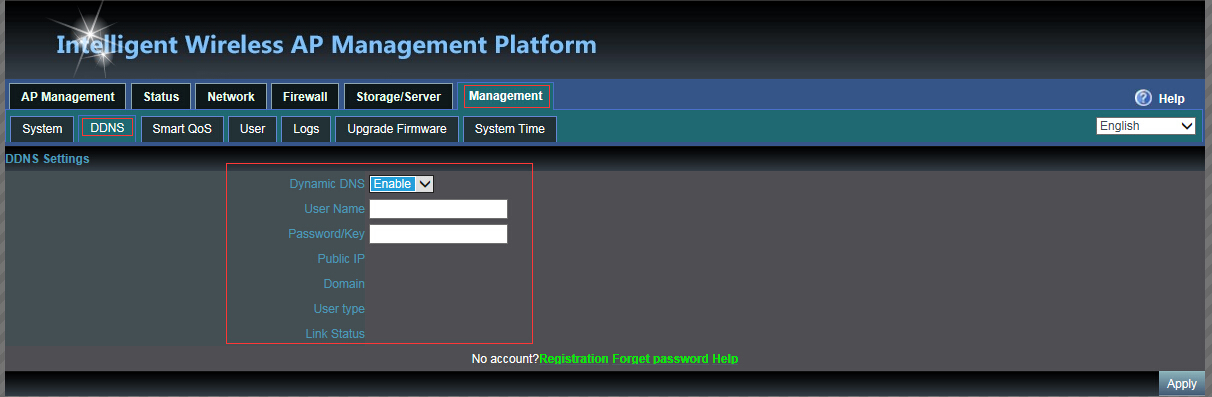Follow the Registration link
Viewport: 1212px width, 397px height.
(x=574, y=358)
